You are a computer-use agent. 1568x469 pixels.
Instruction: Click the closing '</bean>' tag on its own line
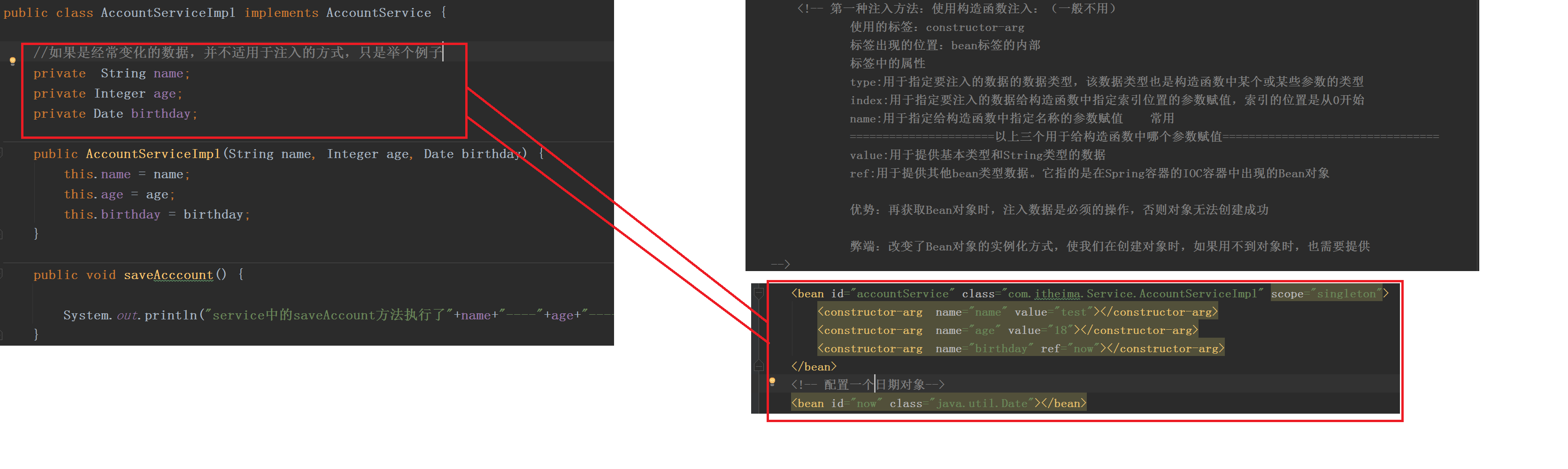coord(814,367)
